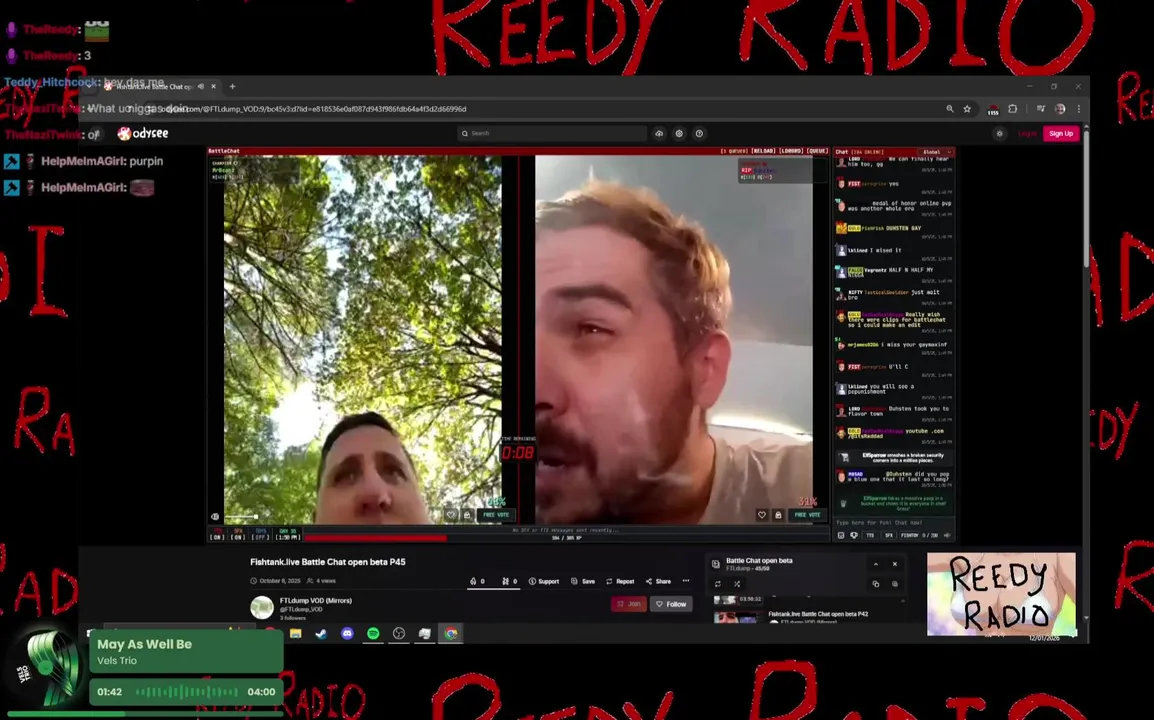Open the Odysee help question-mark icon
1154x720 pixels.
coord(699,133)
